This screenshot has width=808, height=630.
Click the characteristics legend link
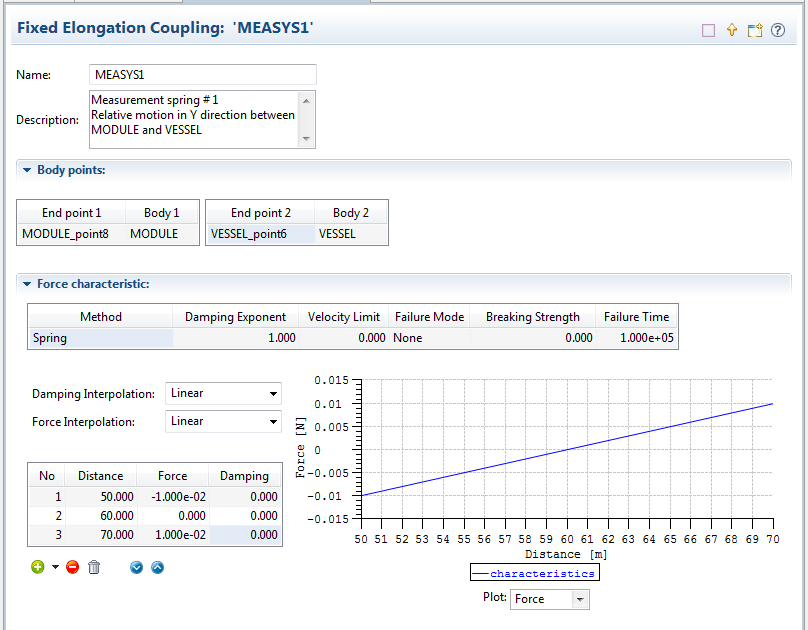542,573
